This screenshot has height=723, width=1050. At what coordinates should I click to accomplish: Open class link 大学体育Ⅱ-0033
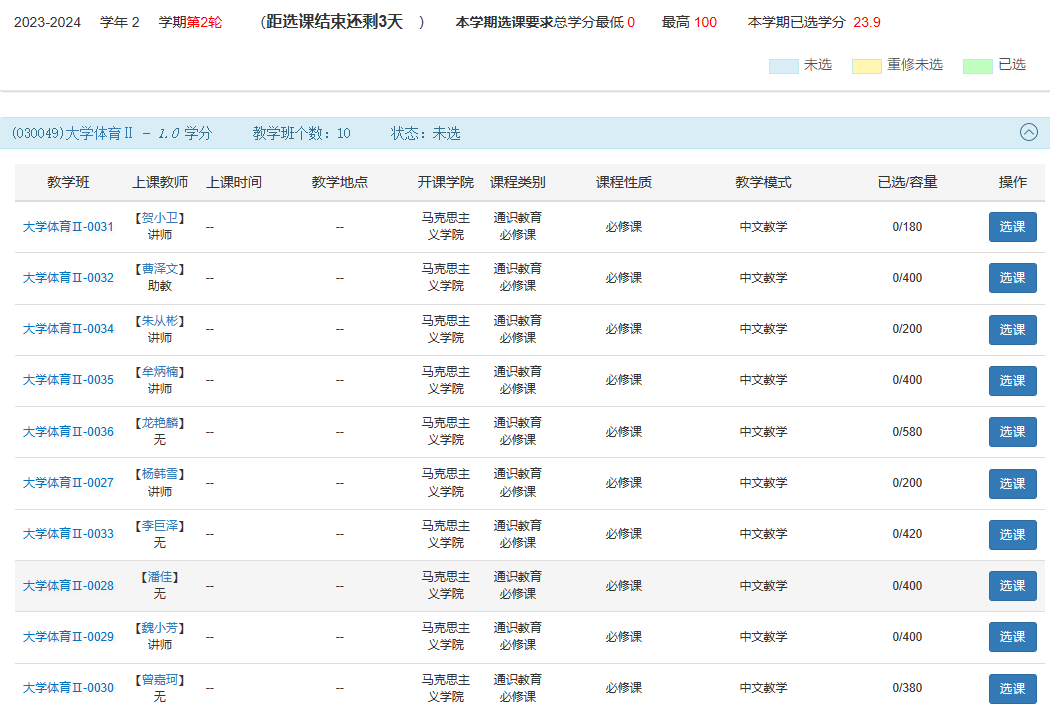pyautogui.click(x=68, y=534)
